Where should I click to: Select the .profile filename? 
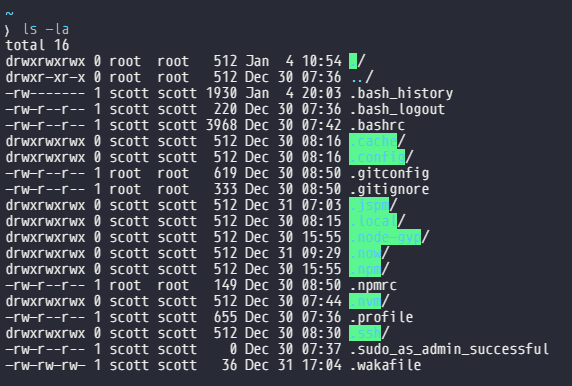click(381, 317)
